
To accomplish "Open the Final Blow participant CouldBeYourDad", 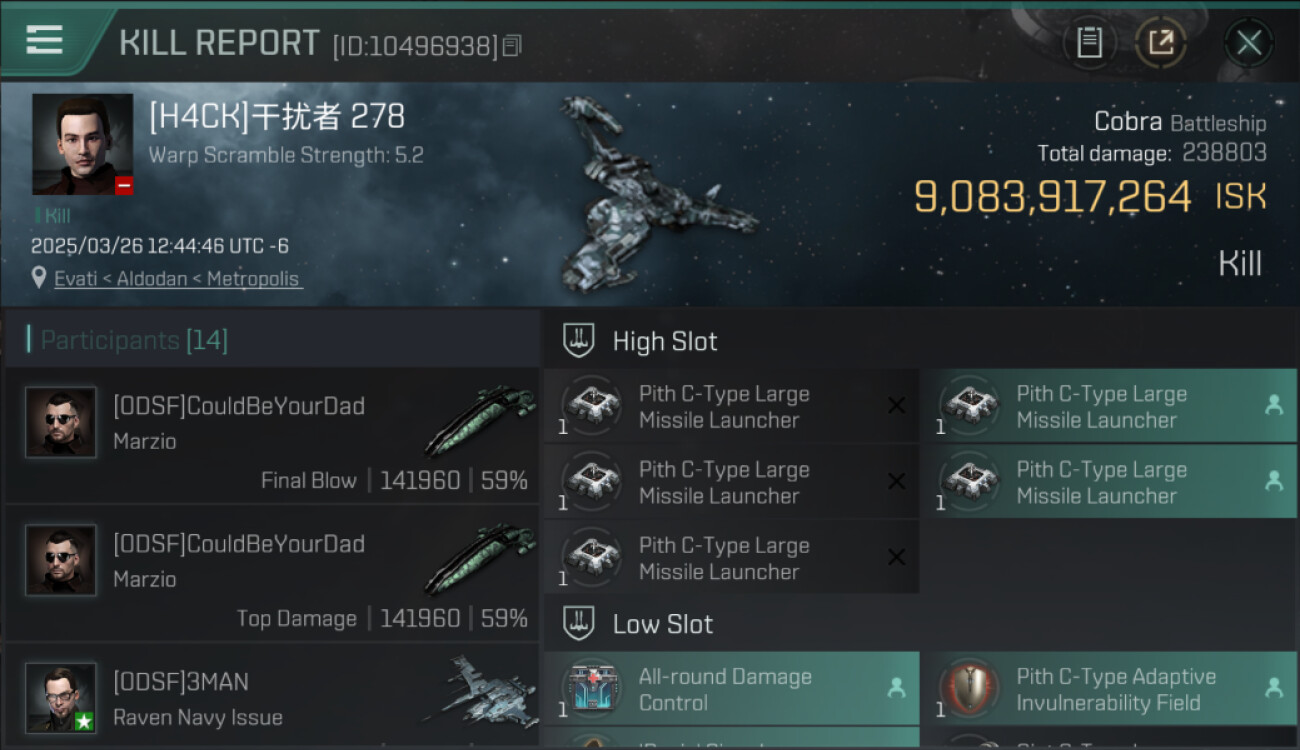I will tap(272, 436).
